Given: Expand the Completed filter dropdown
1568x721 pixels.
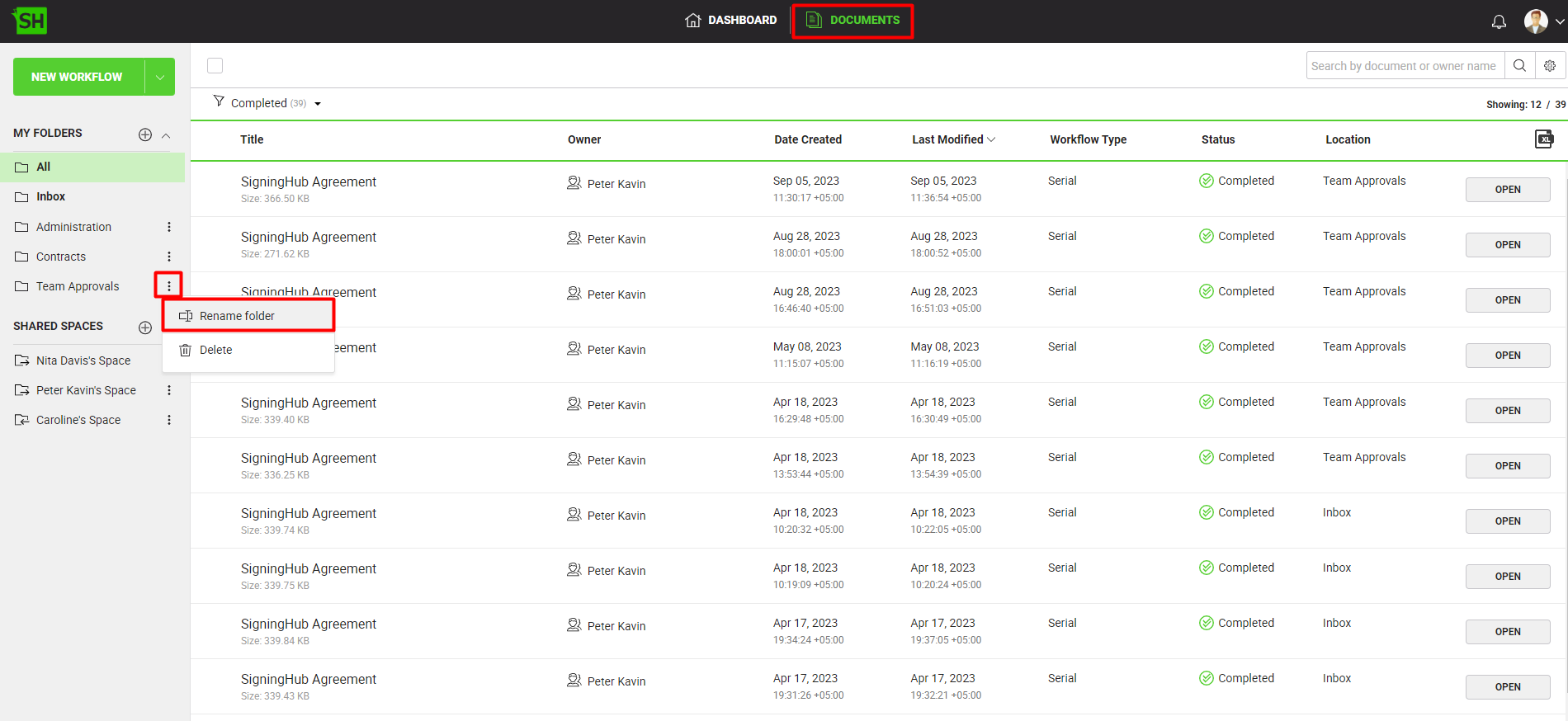Looking at the screenshot, I should (317, 104).
